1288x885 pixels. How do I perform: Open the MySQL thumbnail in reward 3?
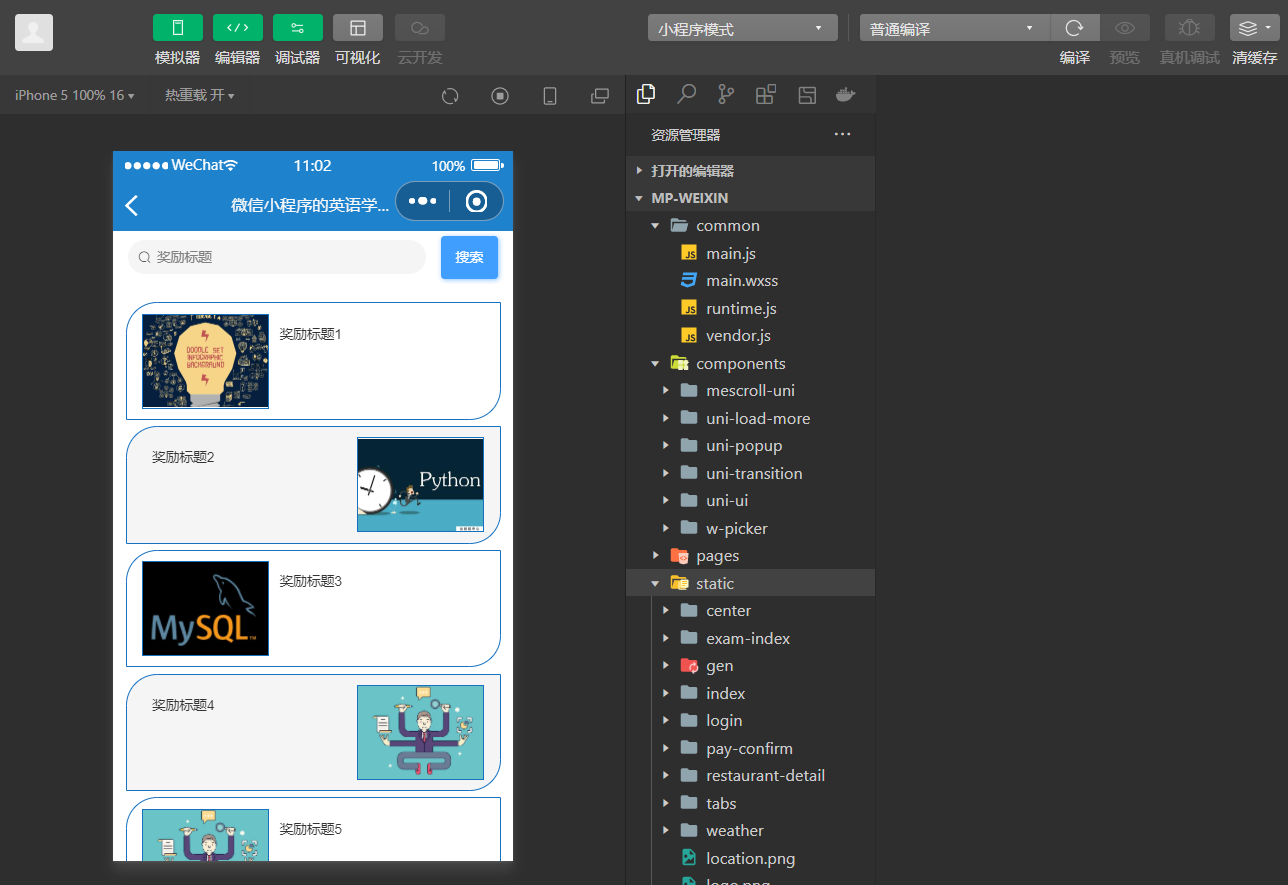click(x=205, y=608)
